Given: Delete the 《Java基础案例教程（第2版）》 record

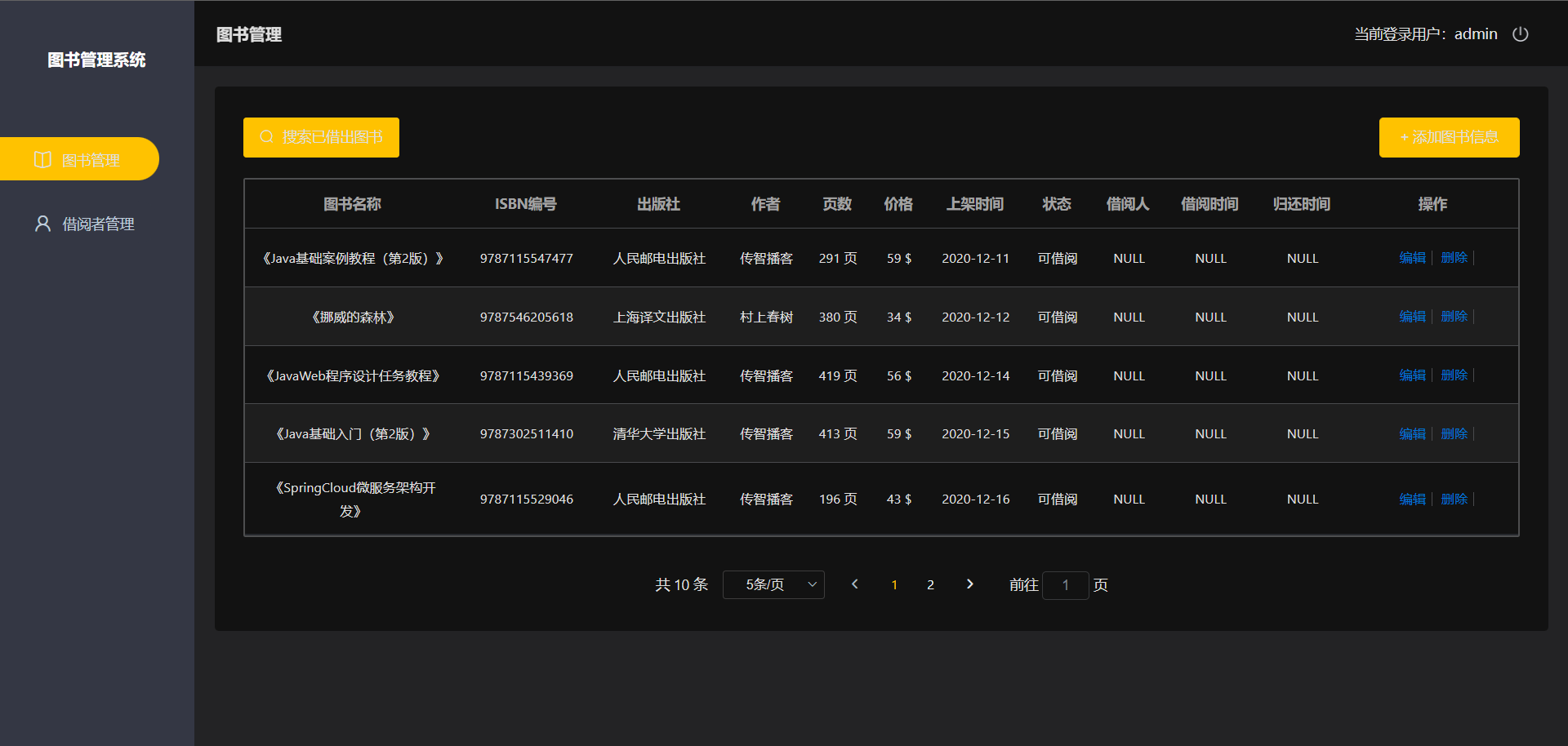Looking at the screenshot, I should (1454, 258).
